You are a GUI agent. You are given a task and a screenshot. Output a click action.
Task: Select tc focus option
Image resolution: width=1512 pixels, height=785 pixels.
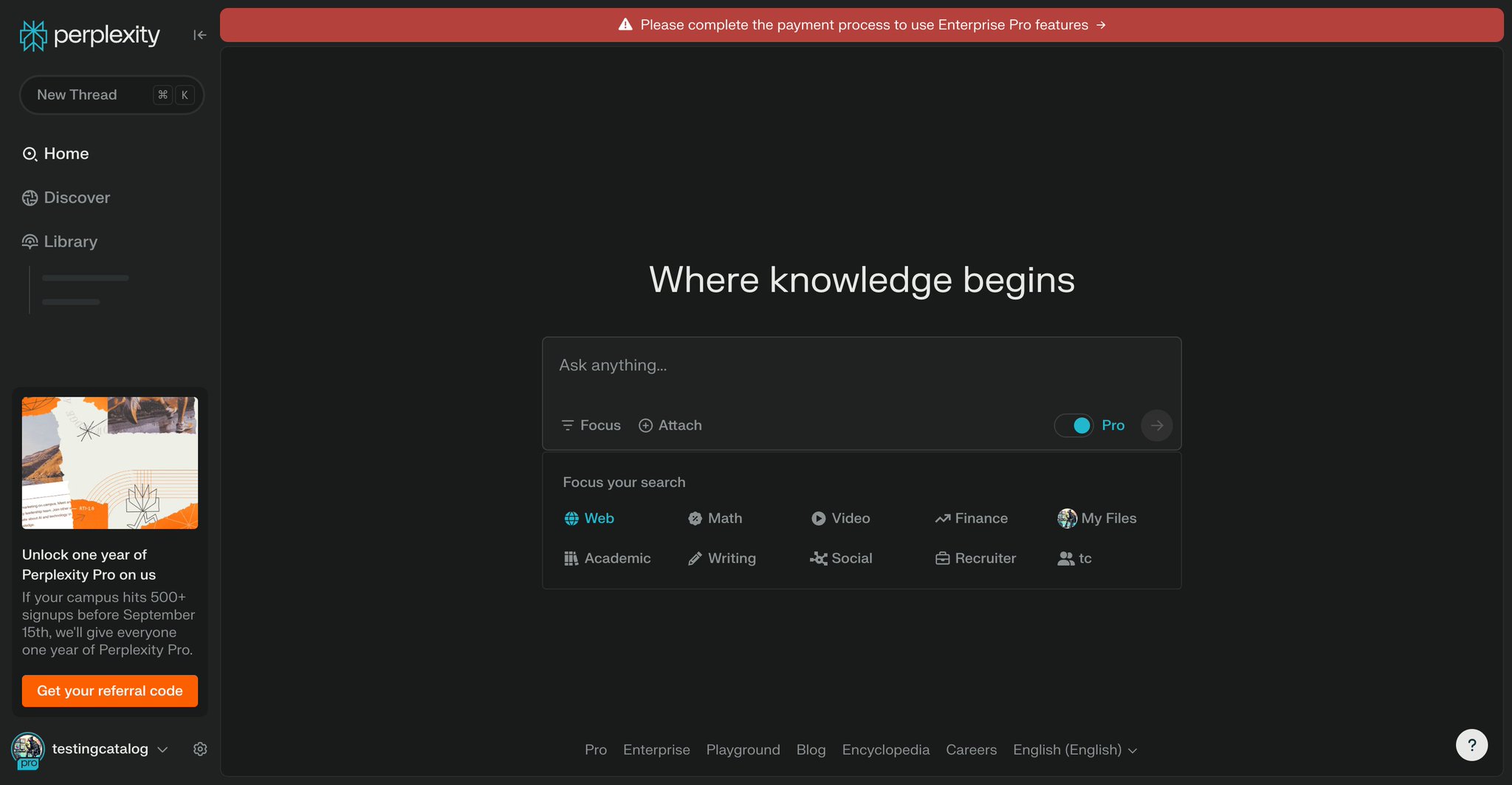click(1074, 558)
